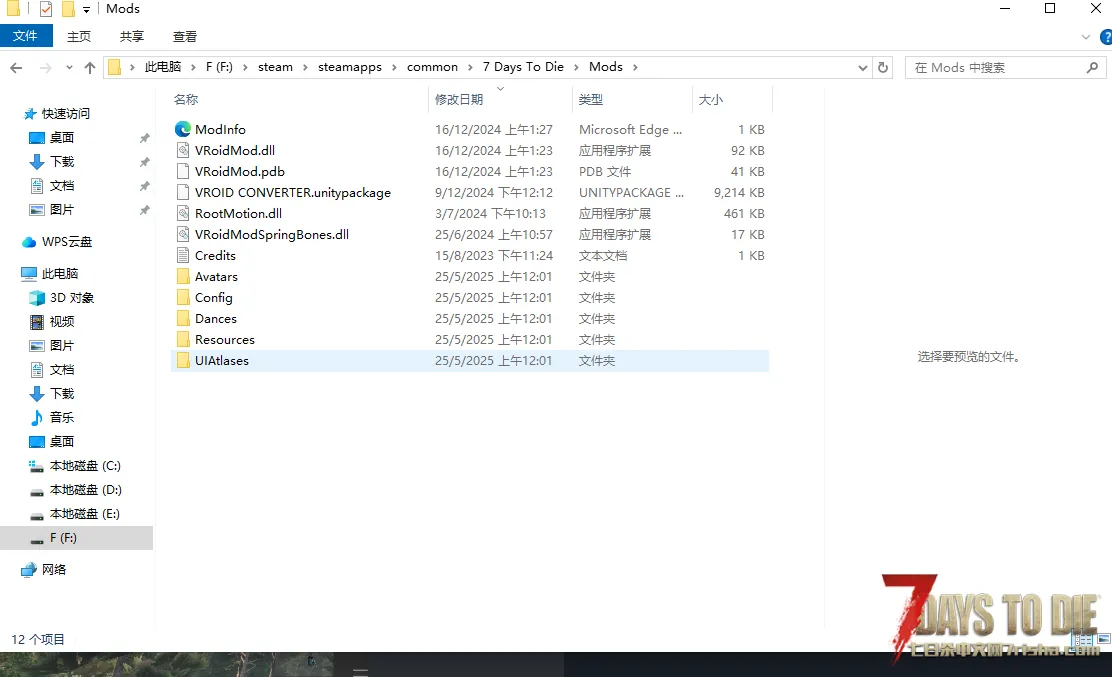Go forward with the forward arrow
Screen dimensions: 1112x677
(x=45, y=67)
